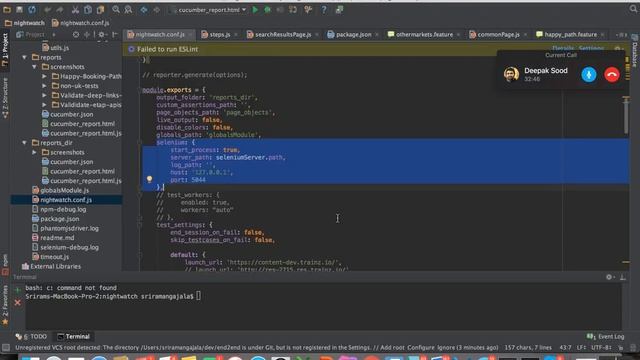Screen dimensions: 640x360
Task: Click the Synchronize refresh icon
Action: click(32, 9)
